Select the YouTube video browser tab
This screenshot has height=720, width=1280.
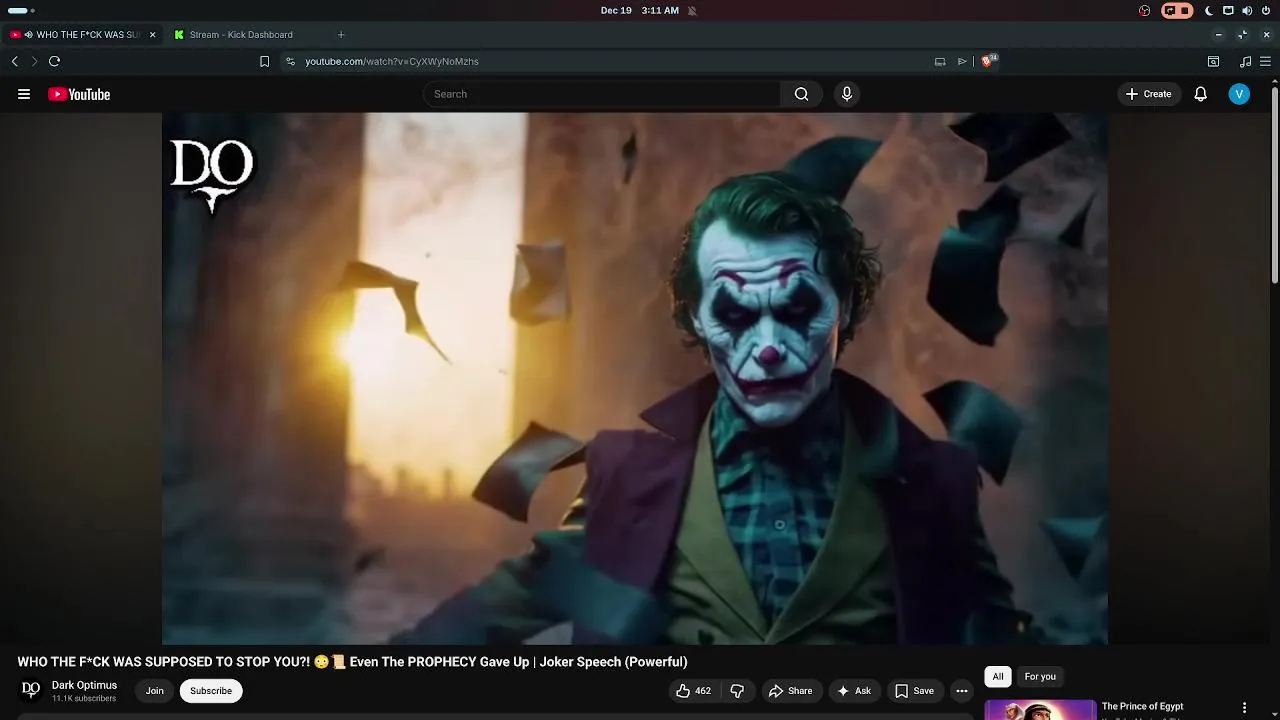(81, 35)
